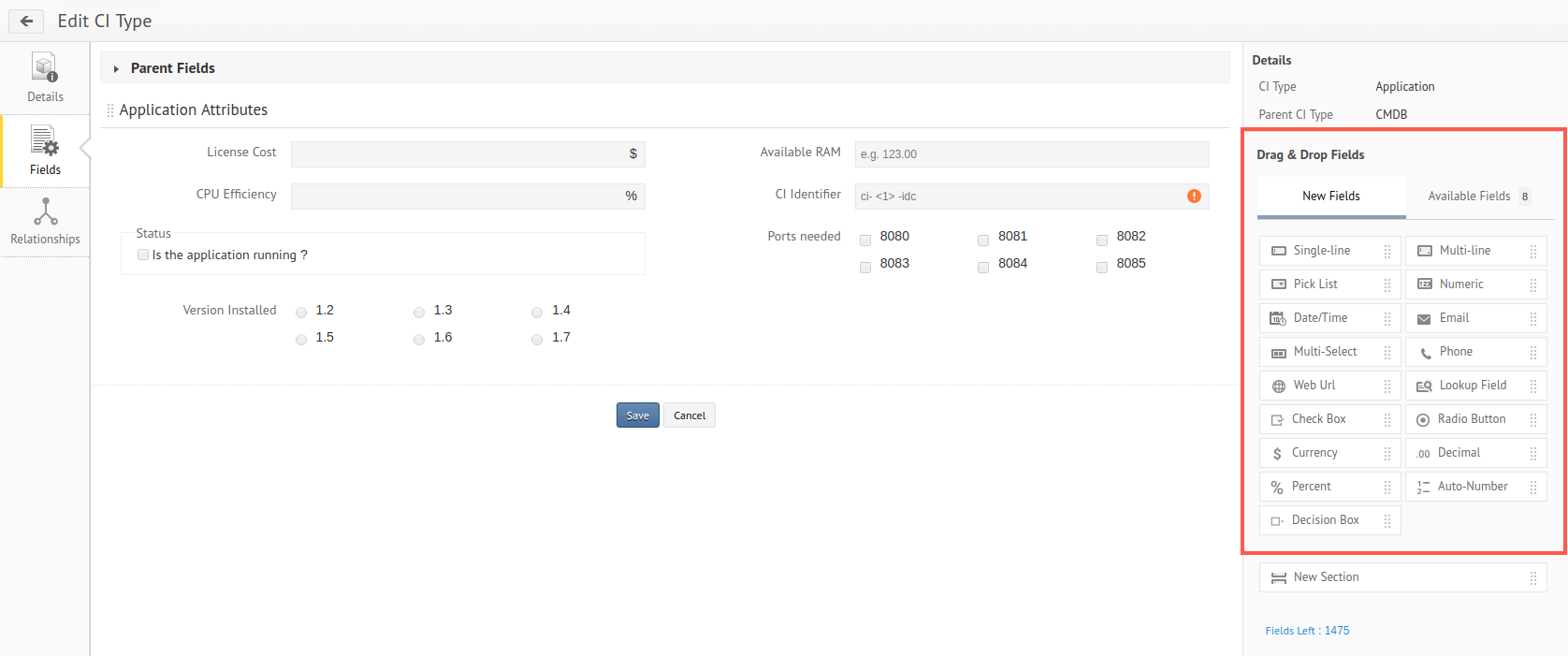This screenshot has height=656, width=1568.
Task: Click in the CI Identifier input
Action: coord(1032,196)
